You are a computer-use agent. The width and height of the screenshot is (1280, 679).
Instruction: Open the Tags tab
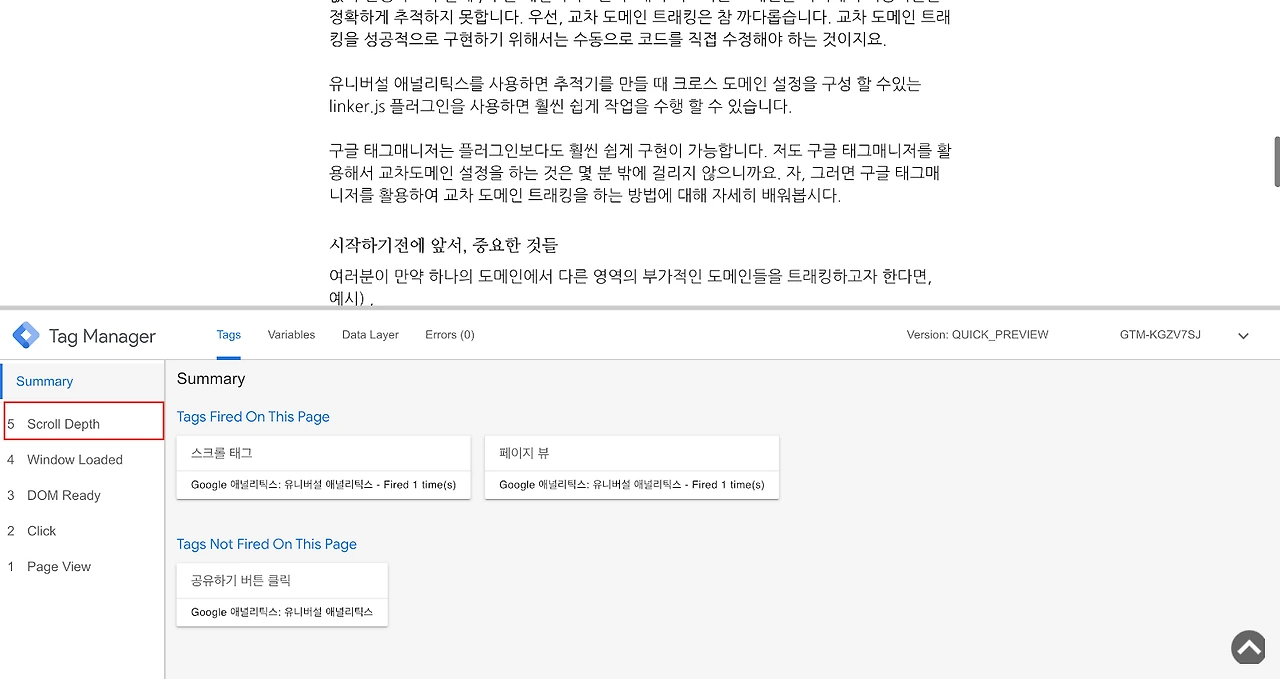tap(229, 335)
